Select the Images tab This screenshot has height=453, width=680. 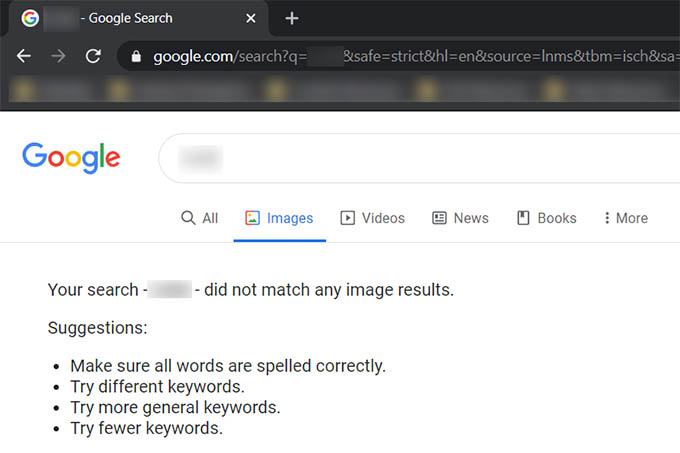coord(279,218)
